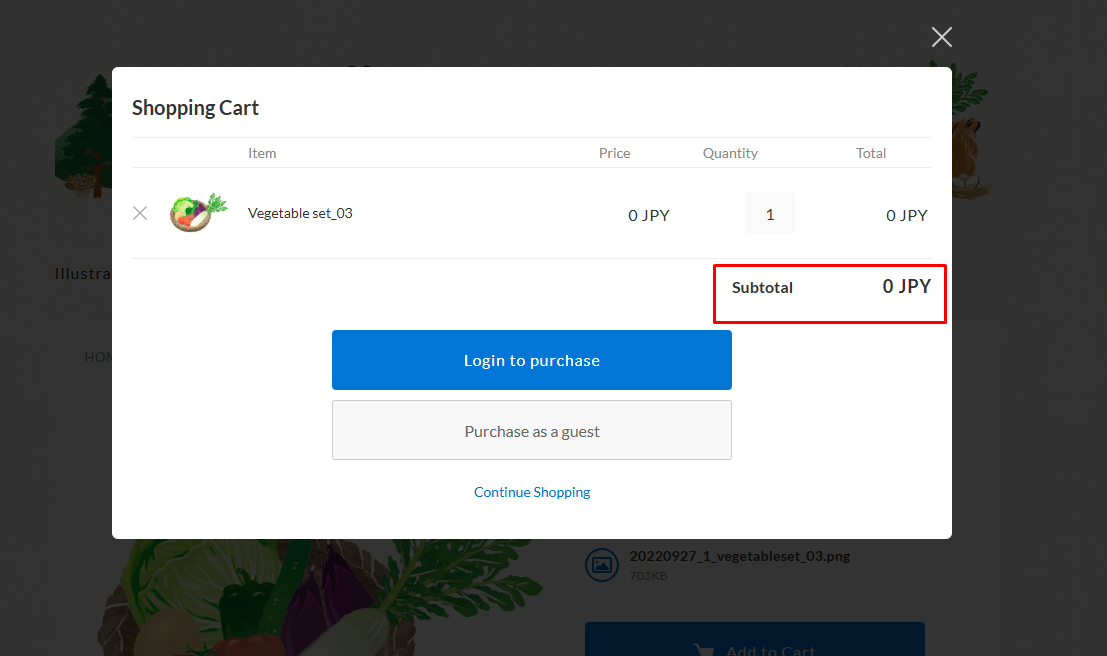
Task: Select Continue Shopping
Action: (531, 492)
